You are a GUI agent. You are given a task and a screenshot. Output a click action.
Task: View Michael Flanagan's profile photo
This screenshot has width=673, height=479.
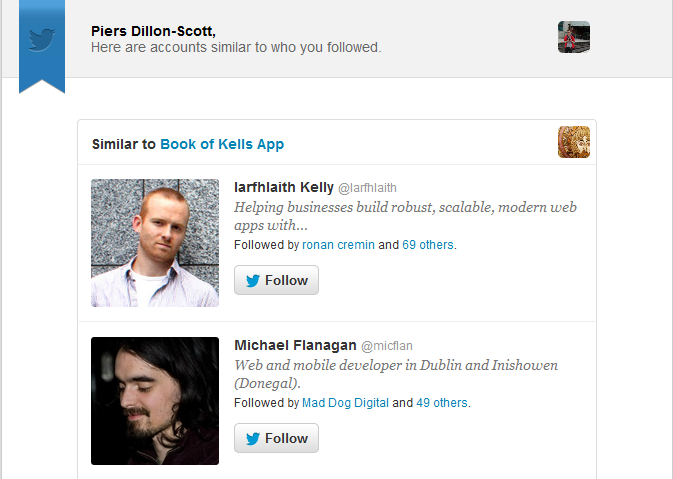(155, 401)
